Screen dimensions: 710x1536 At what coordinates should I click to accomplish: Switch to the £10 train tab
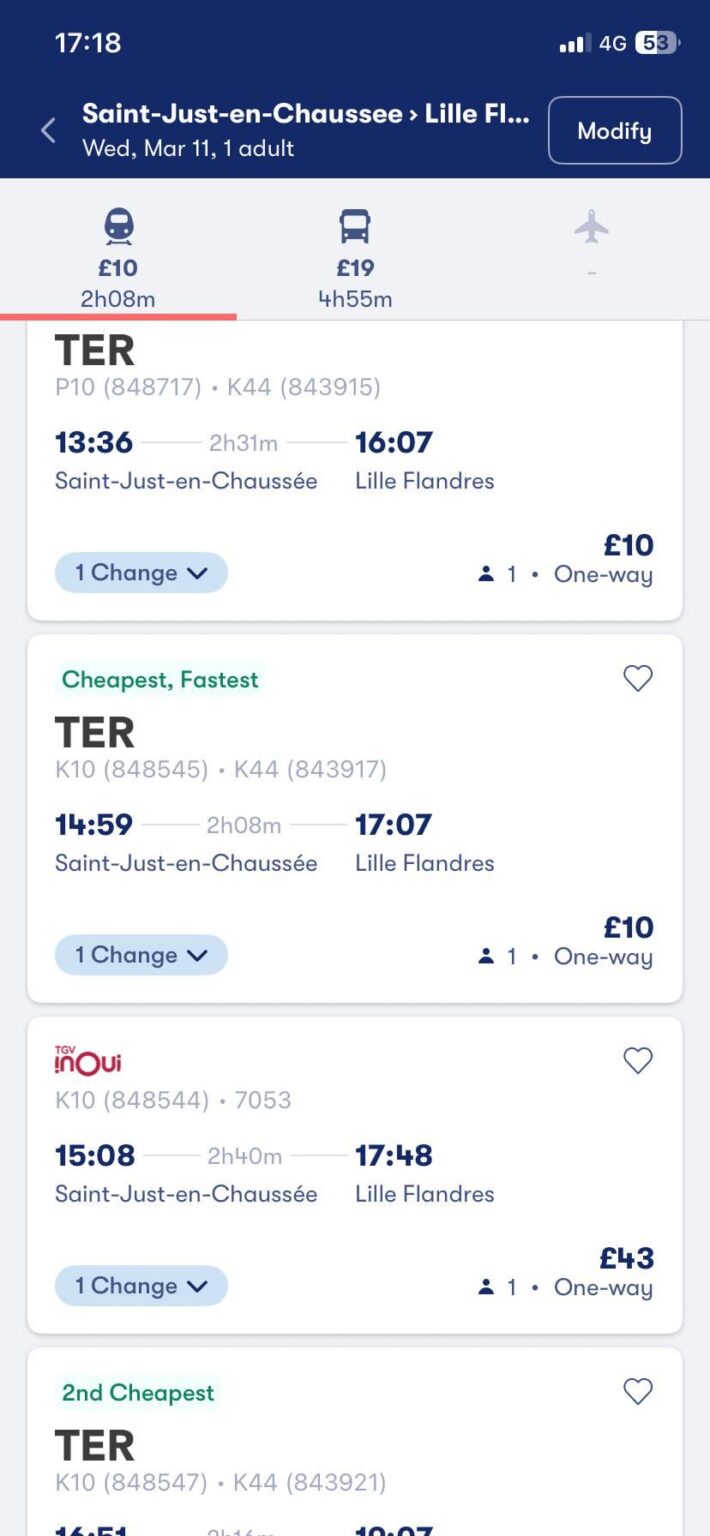117,268
